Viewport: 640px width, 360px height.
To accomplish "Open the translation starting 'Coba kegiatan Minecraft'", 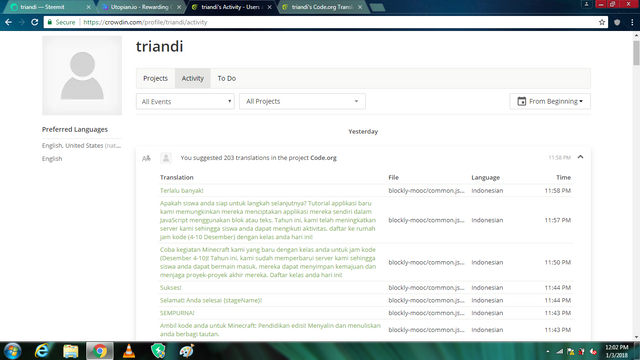I will point(268,262).
